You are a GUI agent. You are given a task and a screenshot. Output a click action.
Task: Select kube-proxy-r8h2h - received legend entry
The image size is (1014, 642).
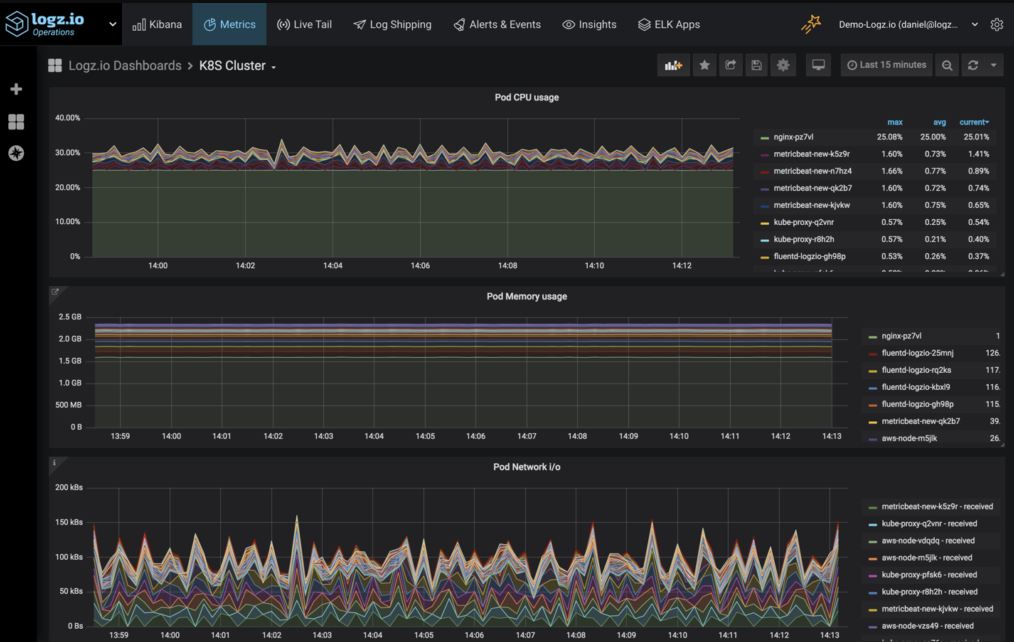coord(929,592)
